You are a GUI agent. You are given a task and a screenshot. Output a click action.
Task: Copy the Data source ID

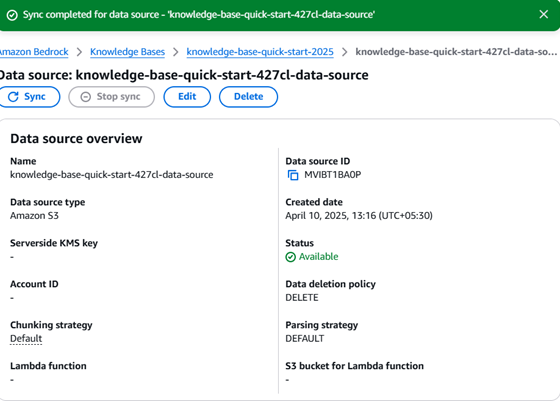(x=293, y=175)
